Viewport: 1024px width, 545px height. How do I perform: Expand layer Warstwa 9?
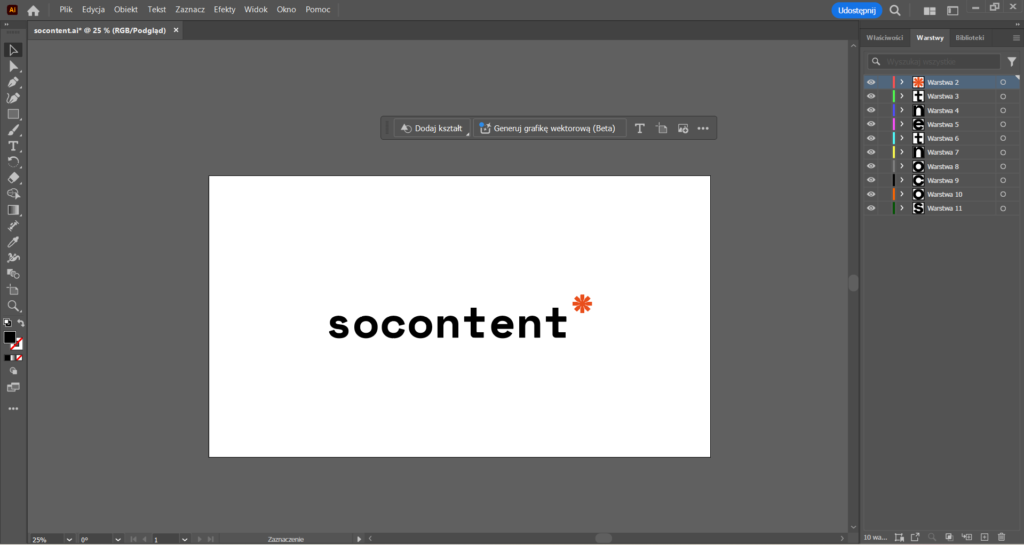(x=902, y=180)
